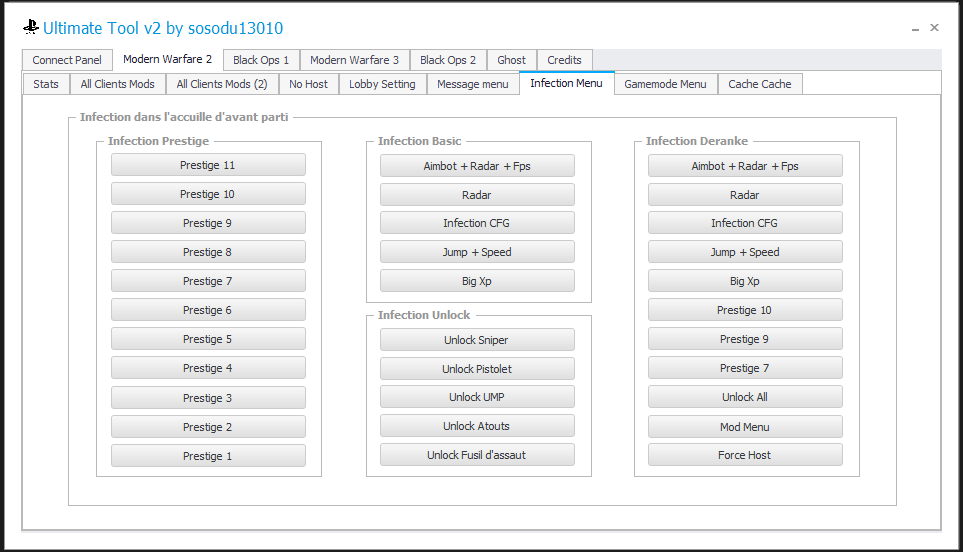This screenshot has height=552, width=963.
Task: Click Big Xp in Infection Basic
Action: click(x=477, y=281)
